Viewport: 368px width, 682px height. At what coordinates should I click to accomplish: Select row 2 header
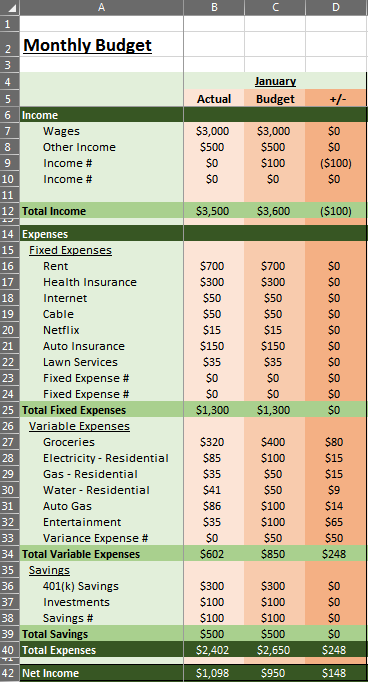click(10, 44)
